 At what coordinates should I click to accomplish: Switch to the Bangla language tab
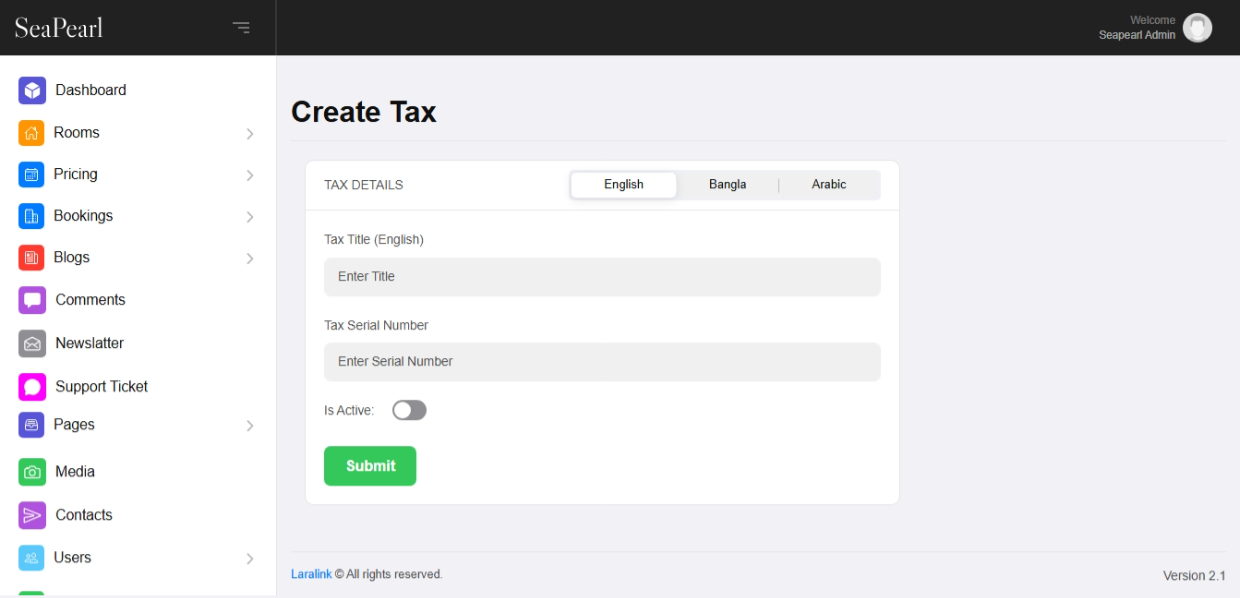727,185
